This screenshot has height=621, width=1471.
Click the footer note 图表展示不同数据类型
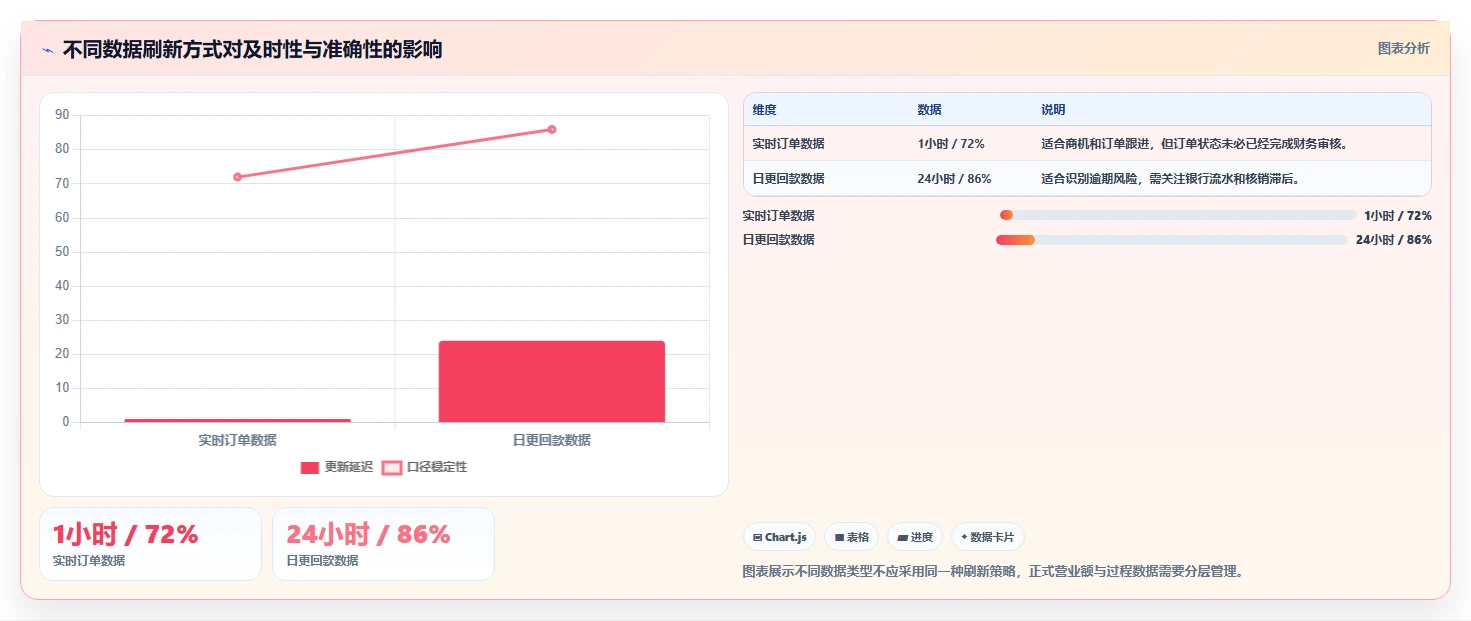point(993,572)
